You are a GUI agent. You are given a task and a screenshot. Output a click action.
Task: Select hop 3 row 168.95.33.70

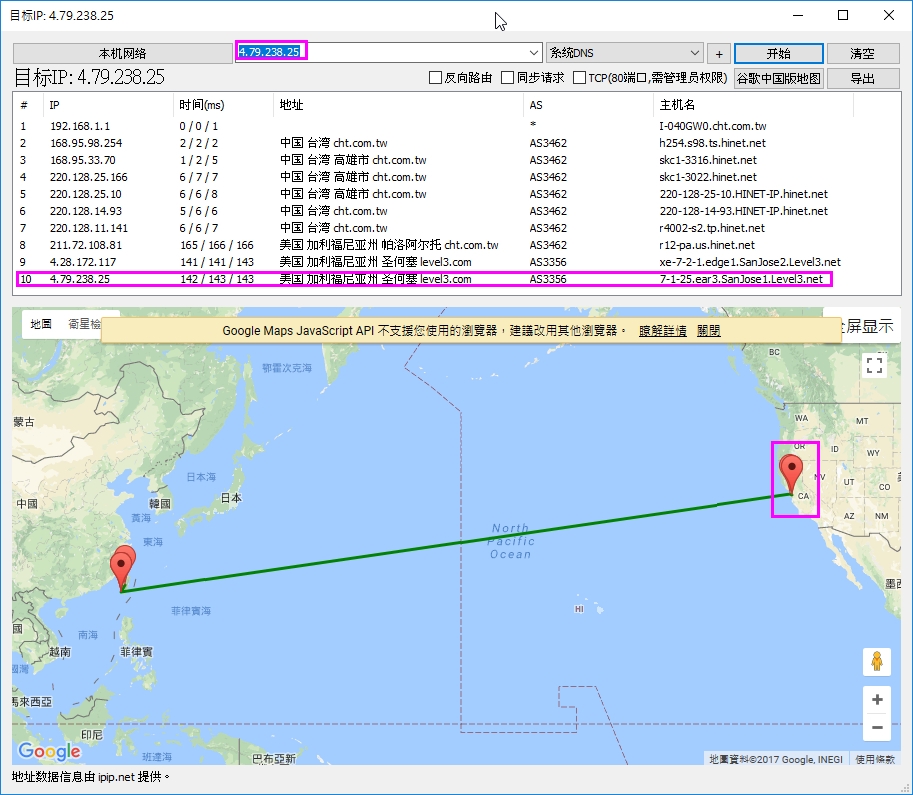tap(431, 160)
